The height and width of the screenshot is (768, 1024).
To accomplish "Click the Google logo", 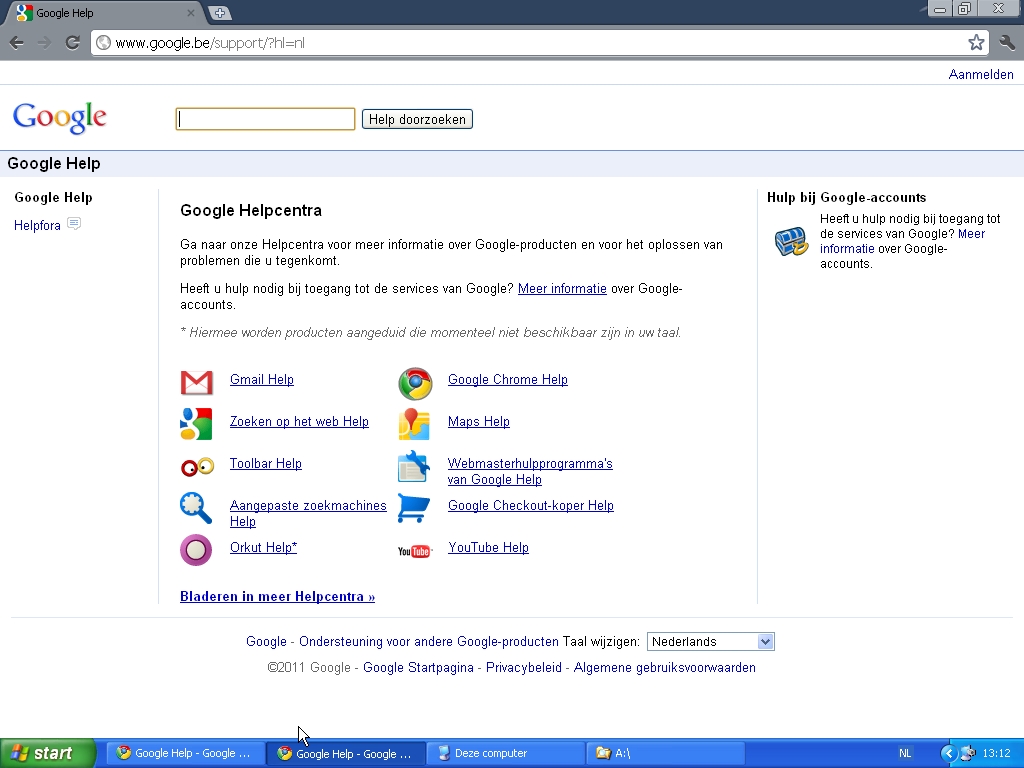I will (59, 118).
